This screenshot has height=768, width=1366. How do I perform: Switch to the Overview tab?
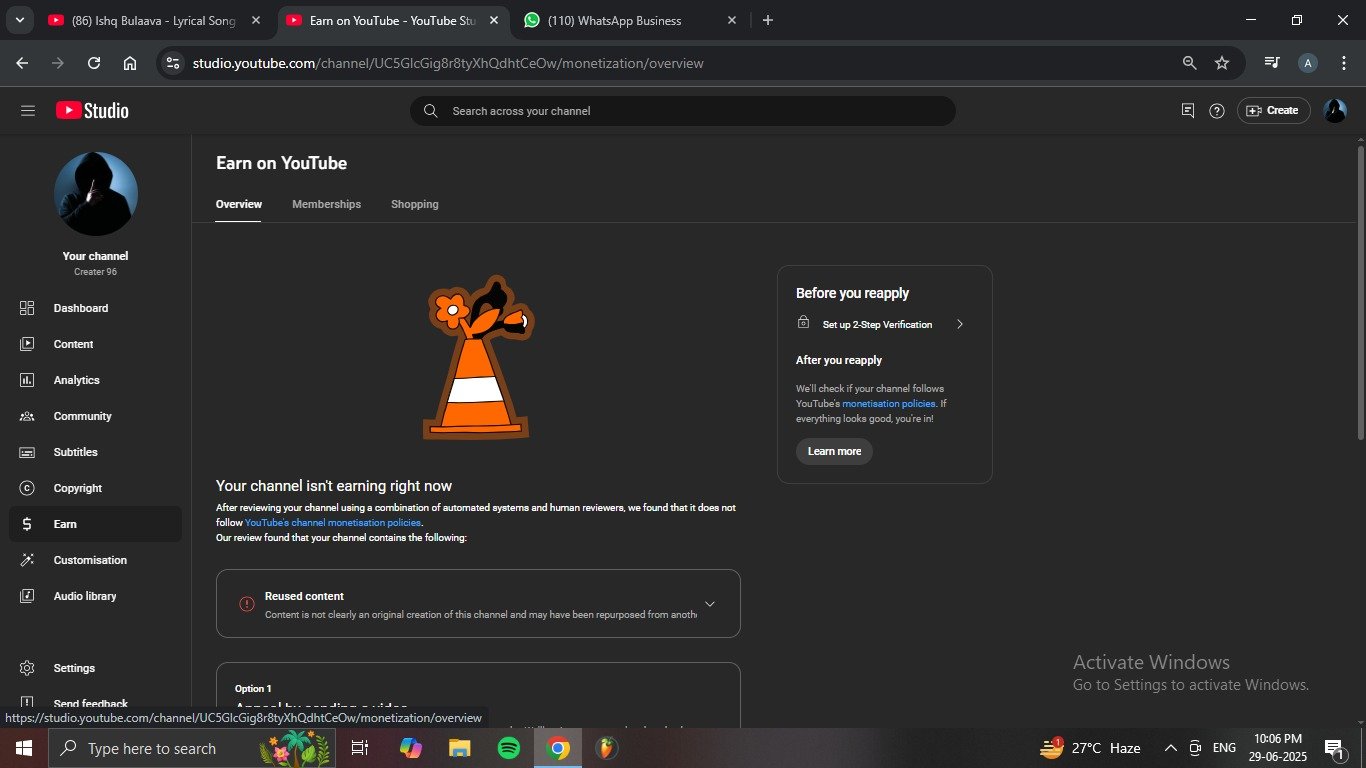(239, 204)
